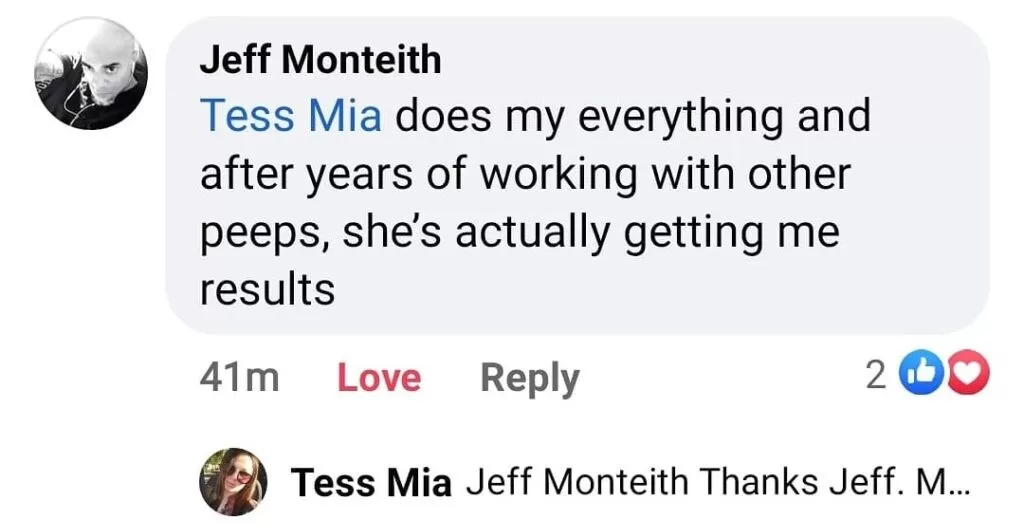Click the bold Tess Mia name in reply
The image size is (1024, 526).
click(371, 483)
